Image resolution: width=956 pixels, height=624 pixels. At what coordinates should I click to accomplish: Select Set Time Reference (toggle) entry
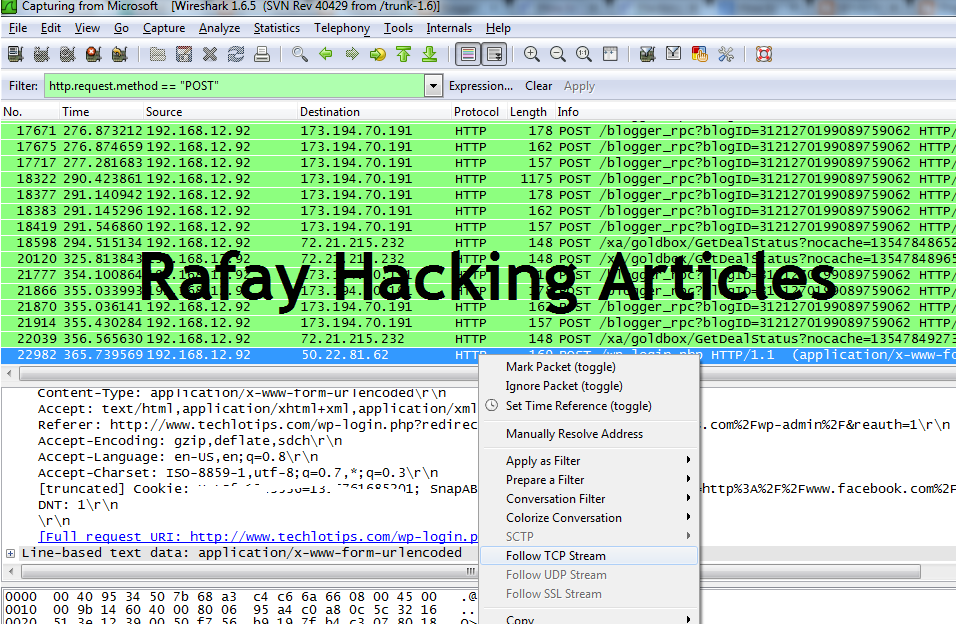click(589, 406)
